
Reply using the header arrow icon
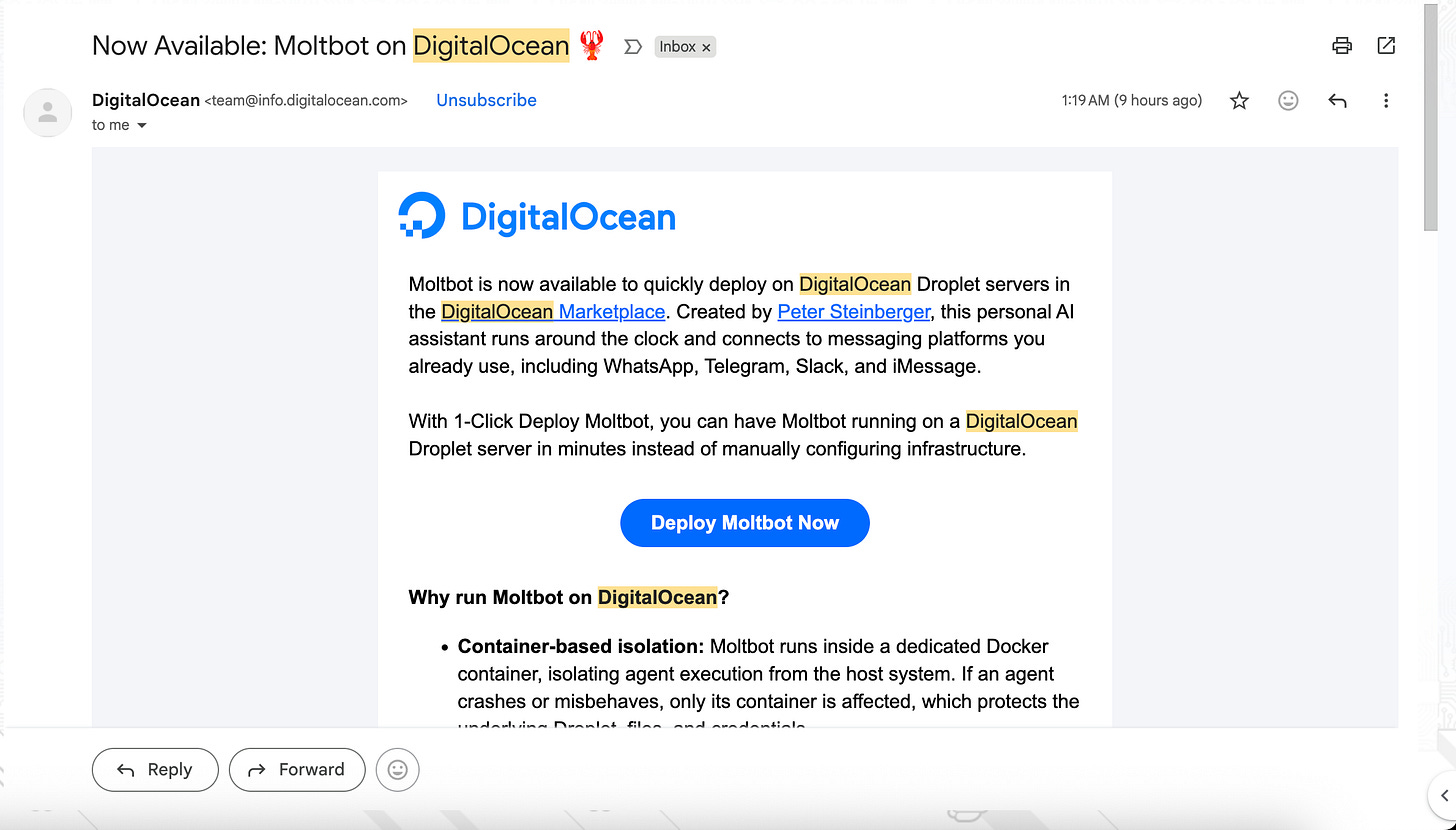(1337, 100)
